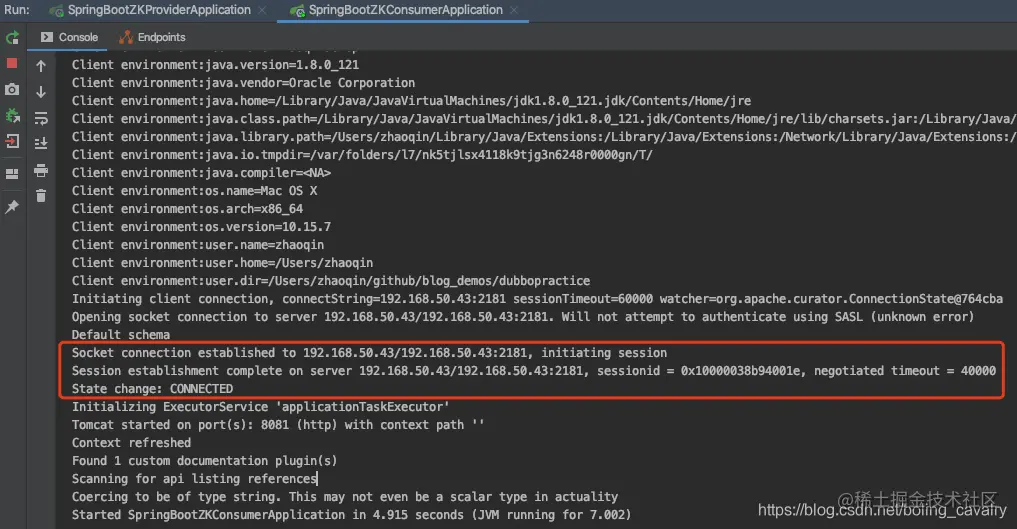Click the line 'Context refreshed'
This screenshot has height=529, width=1017.
132,443
